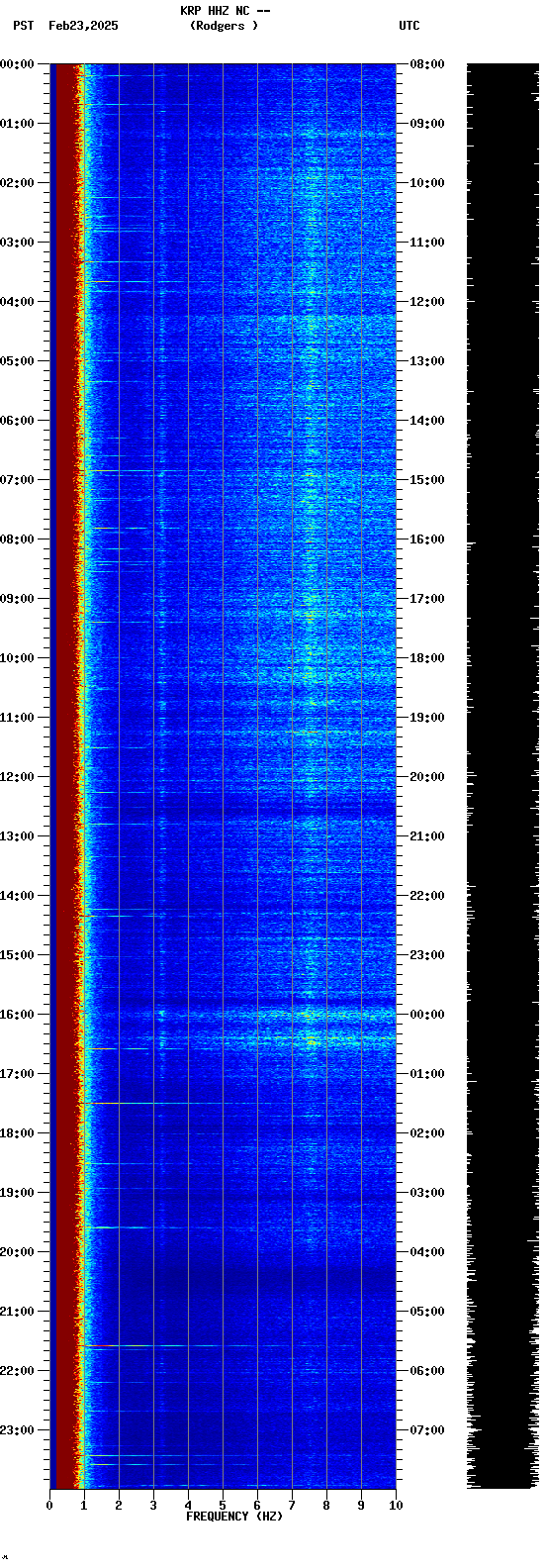The width and height of the screenshot is (546, 1568).
Task: Click the UTC time label '07:00'
Action: coord(427,1430)
